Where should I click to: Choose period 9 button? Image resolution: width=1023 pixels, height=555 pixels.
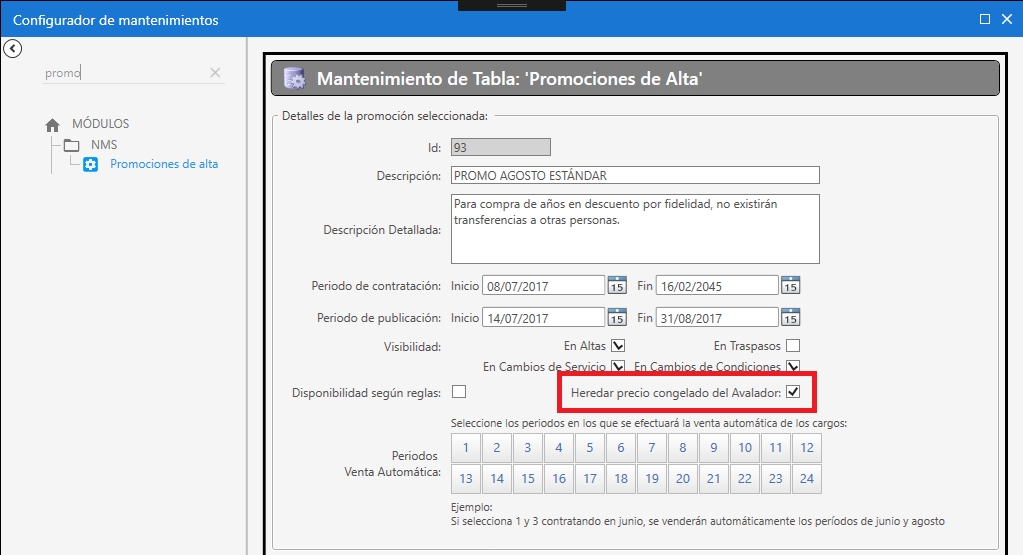tap(714, 448)
